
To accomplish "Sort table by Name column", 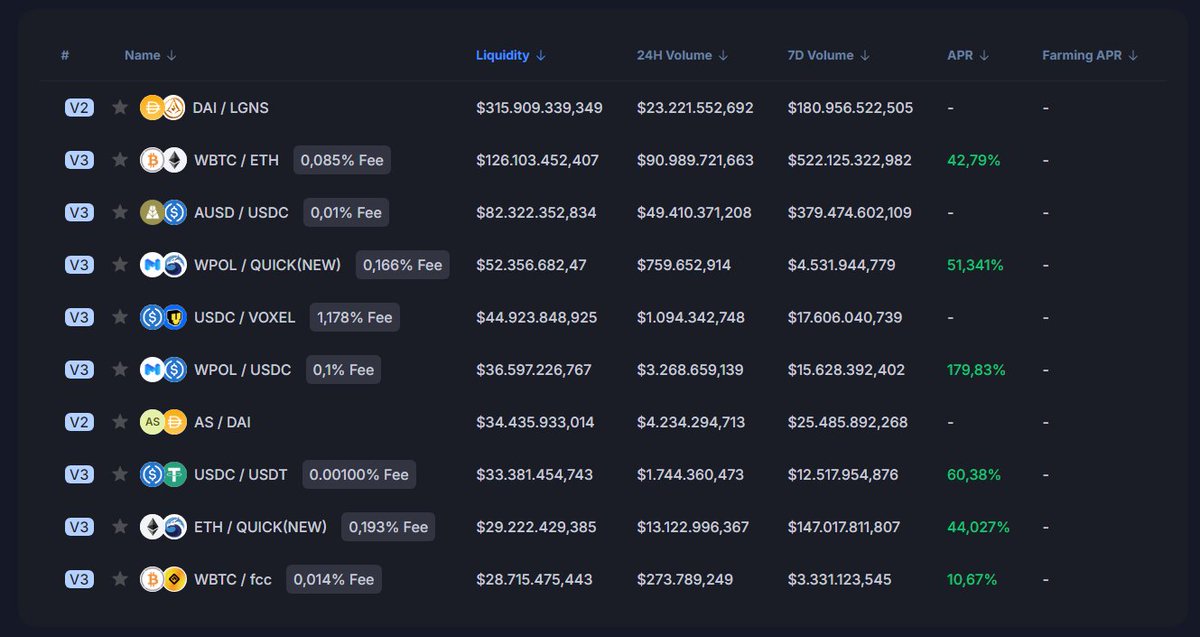I will 150,55.
